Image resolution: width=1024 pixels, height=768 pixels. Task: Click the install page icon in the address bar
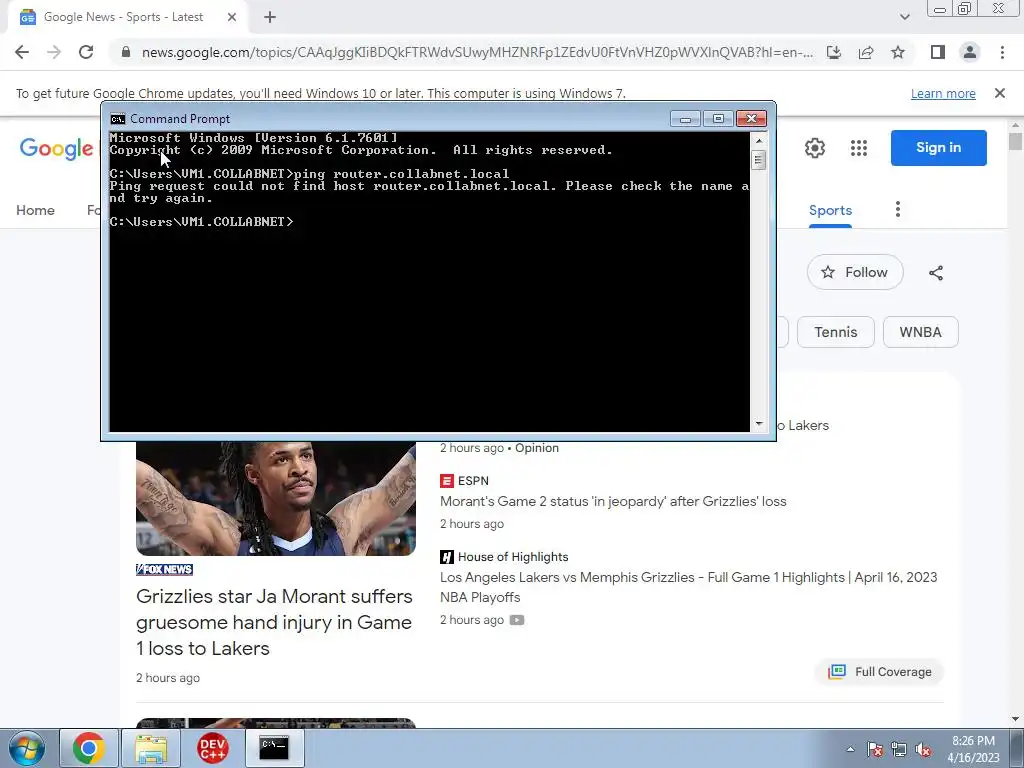click(x=834, y=52)
